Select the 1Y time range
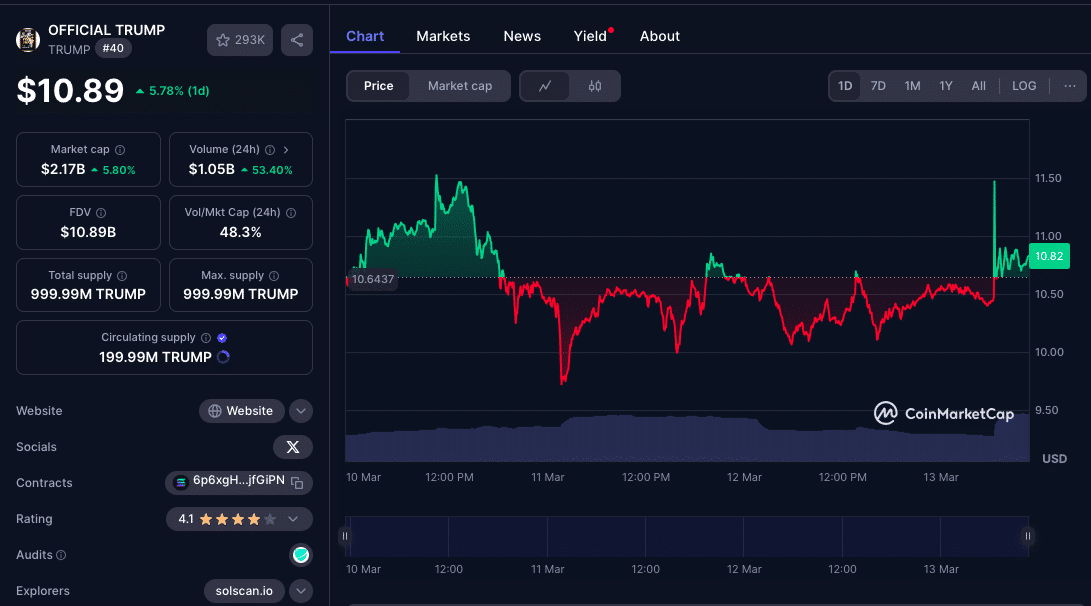Screen dimensions: 1091x606 (x=946, y=86)
